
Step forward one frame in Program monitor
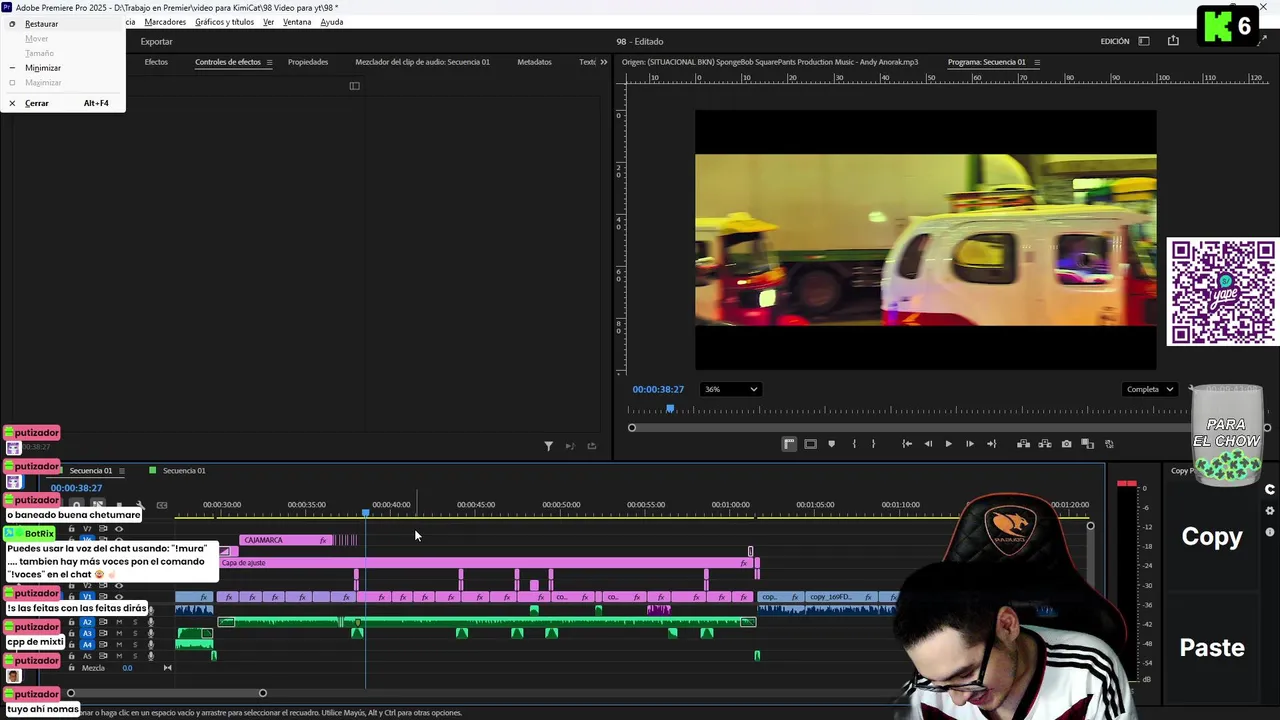coord(969,444)
